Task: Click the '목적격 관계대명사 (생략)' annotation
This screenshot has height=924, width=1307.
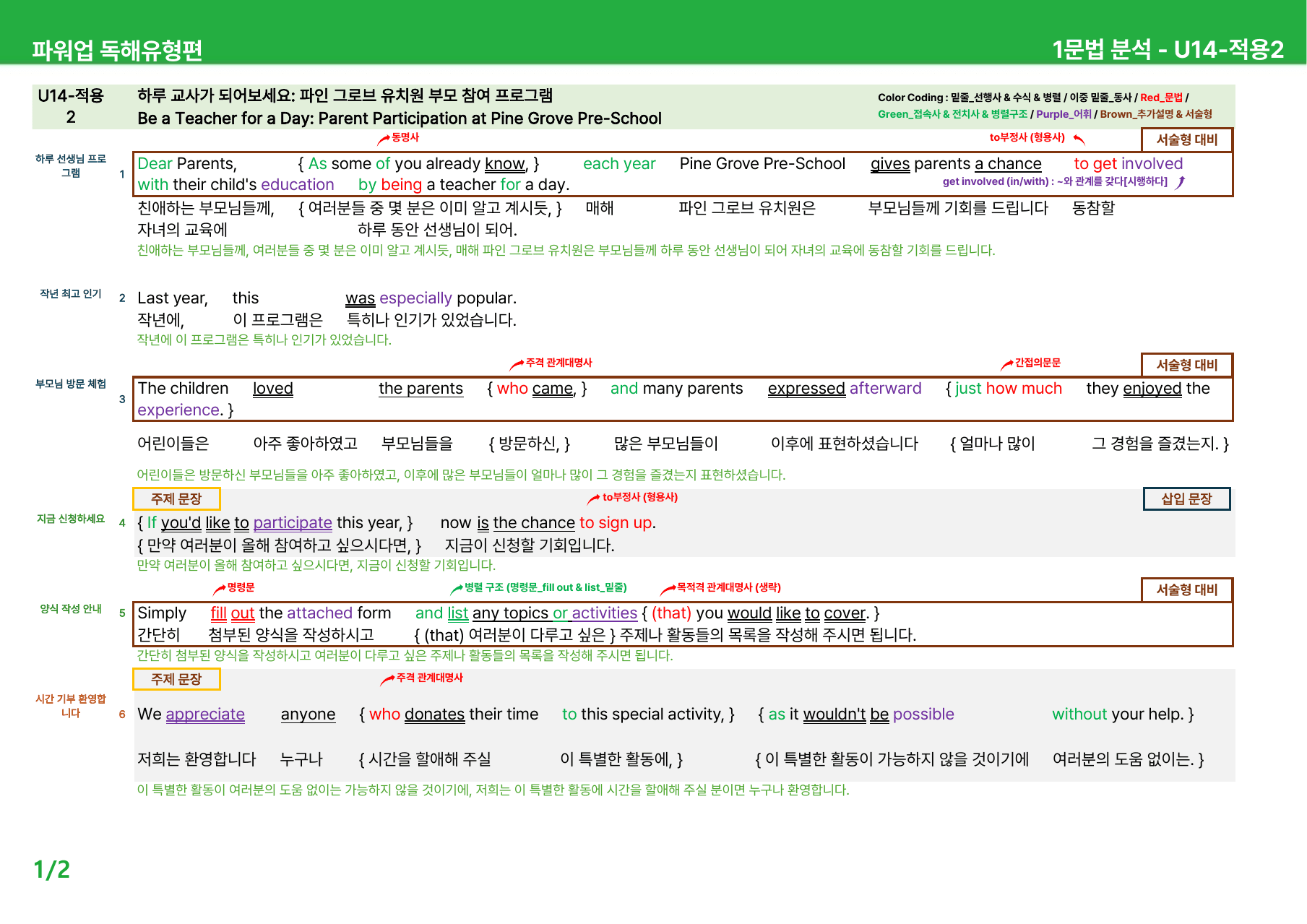Action: click(x=728, y=587)
